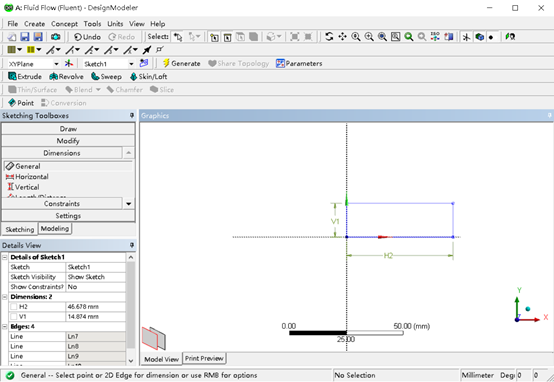This screenshot has width=554, height=382.
Task: Take a snapshot with the camera icon
Action: (x=55, y=37)
